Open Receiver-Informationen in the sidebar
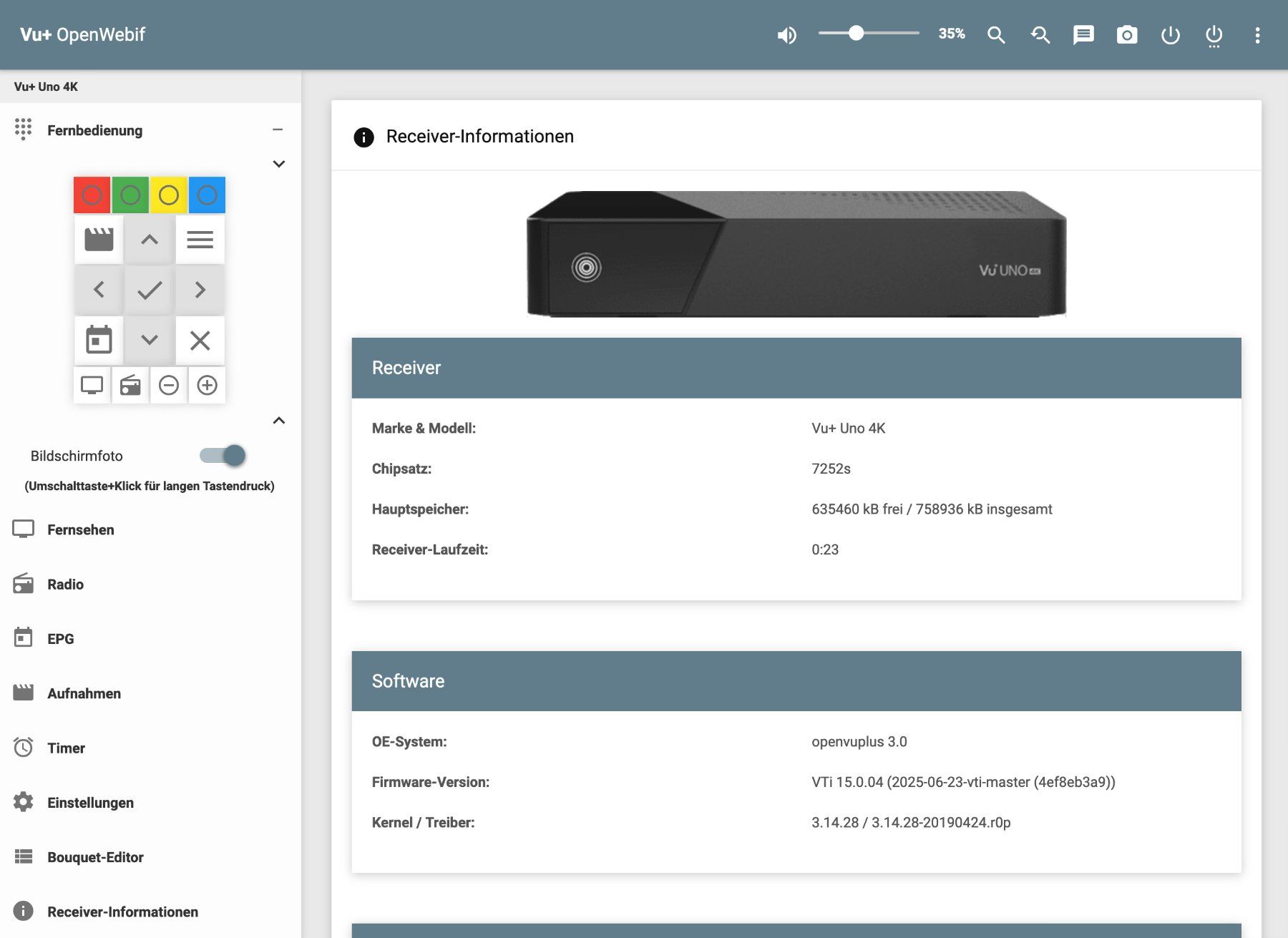 150,912
